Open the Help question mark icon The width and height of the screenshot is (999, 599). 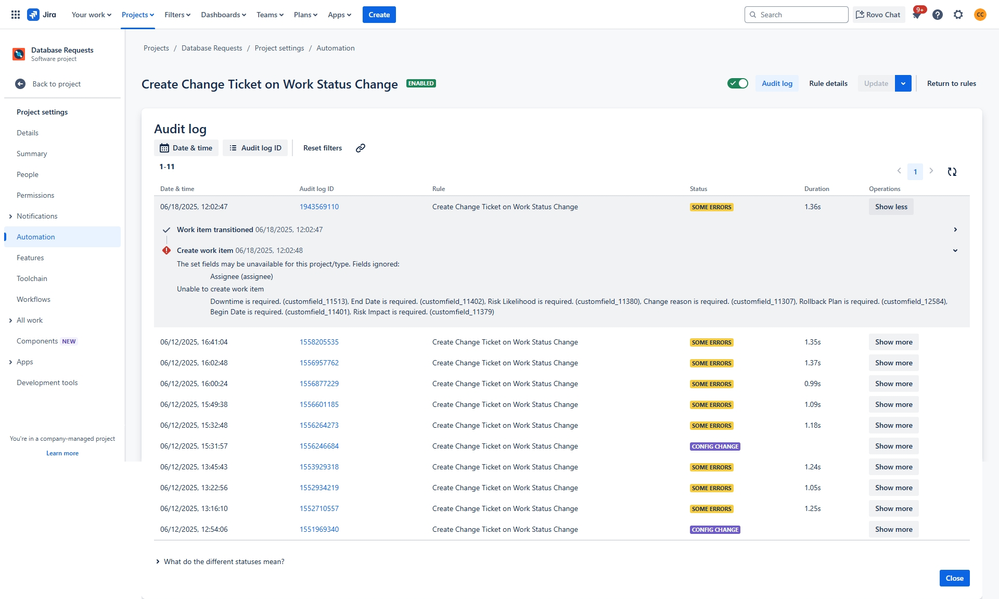tap(937, 15)
